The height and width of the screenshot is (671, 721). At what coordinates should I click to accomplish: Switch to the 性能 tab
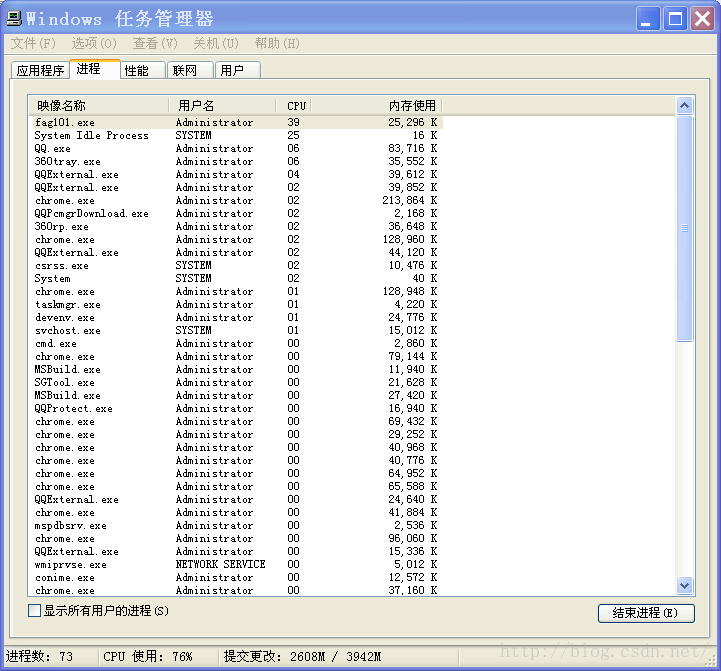point(143,70)
